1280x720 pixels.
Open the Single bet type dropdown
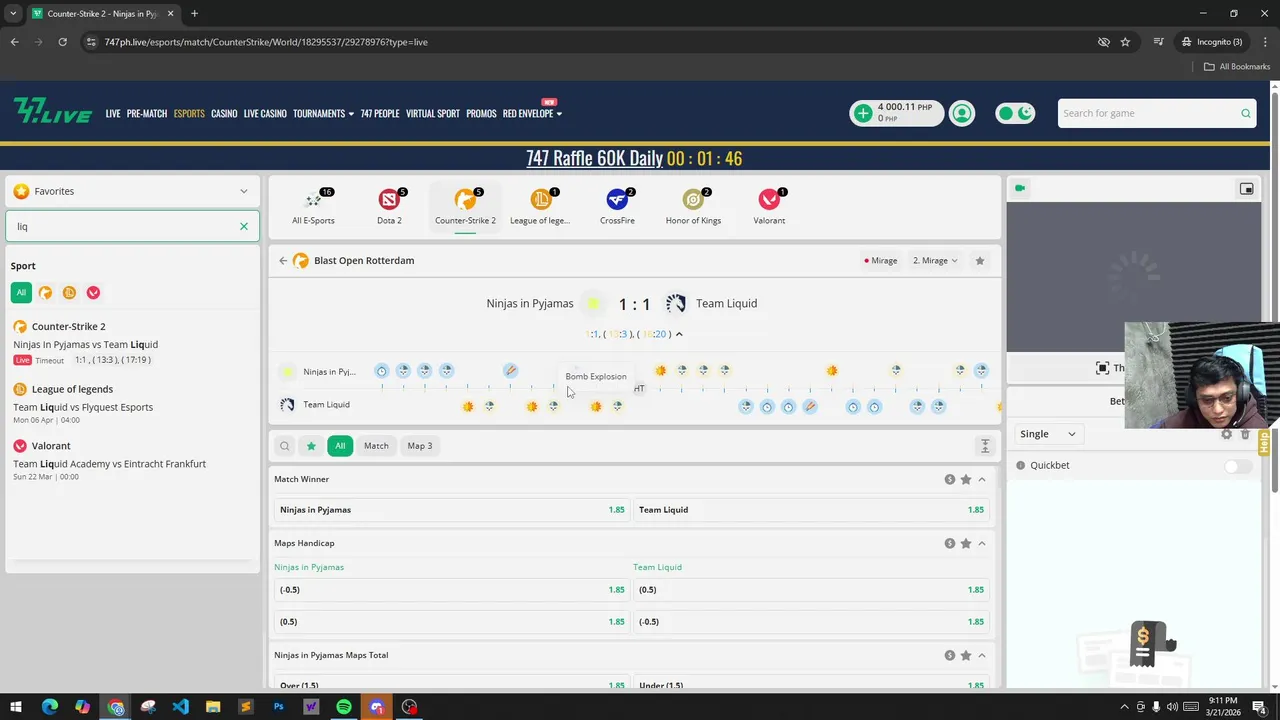click(1047, 434)
